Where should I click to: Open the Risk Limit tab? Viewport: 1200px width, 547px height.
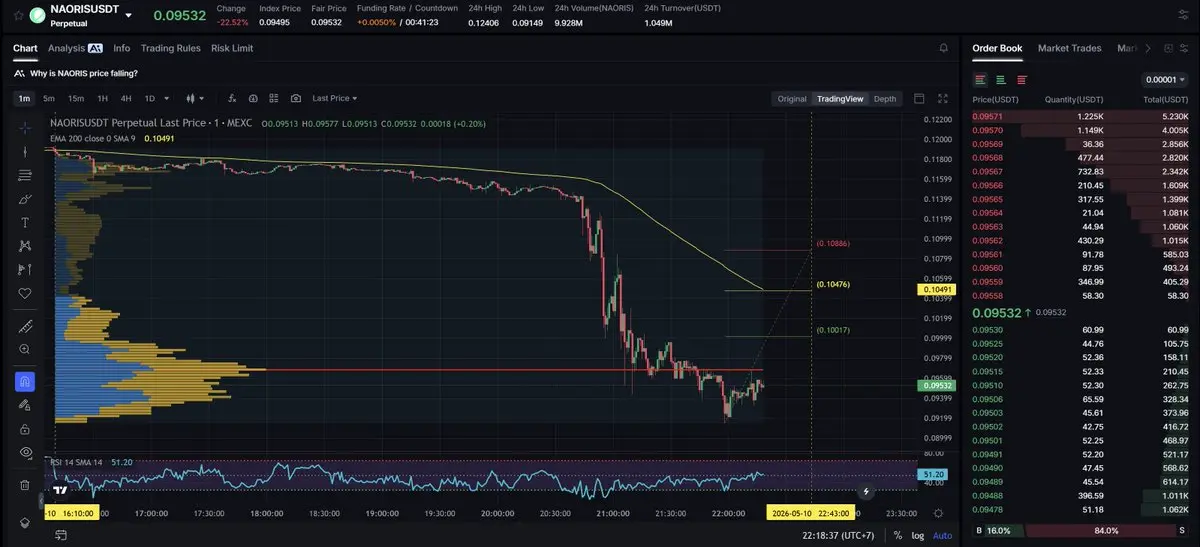click(x=232, y=48)
